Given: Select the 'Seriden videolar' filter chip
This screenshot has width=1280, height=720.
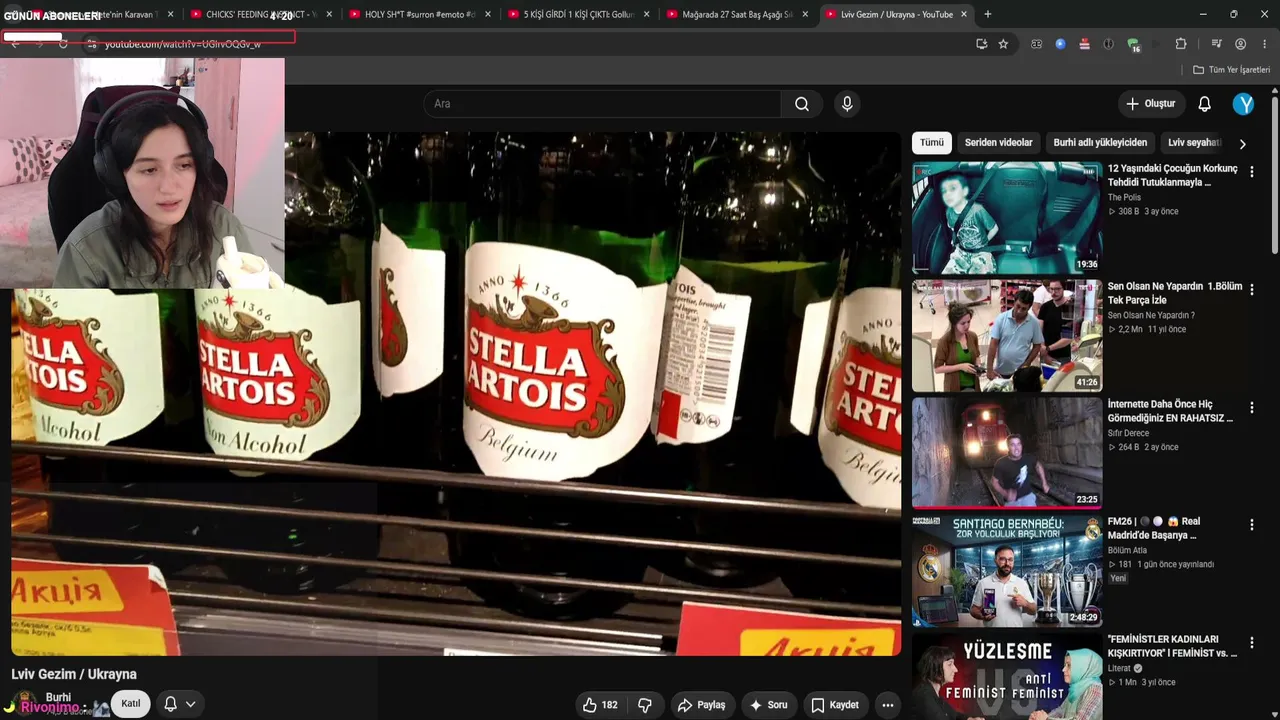Looking at the screenshot, I should 998,143.
